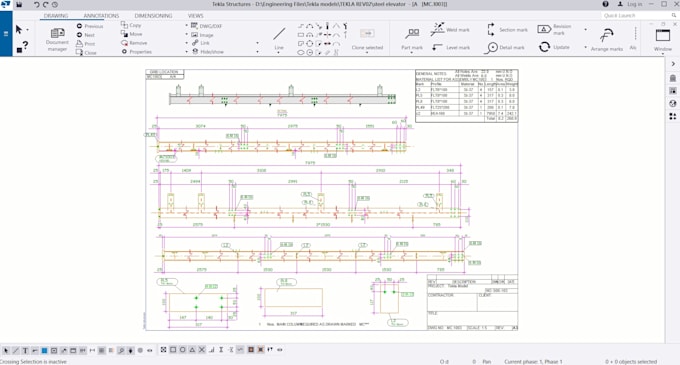
Task: Open the Line tool dropdown arrow
Action: click(279, 53)
